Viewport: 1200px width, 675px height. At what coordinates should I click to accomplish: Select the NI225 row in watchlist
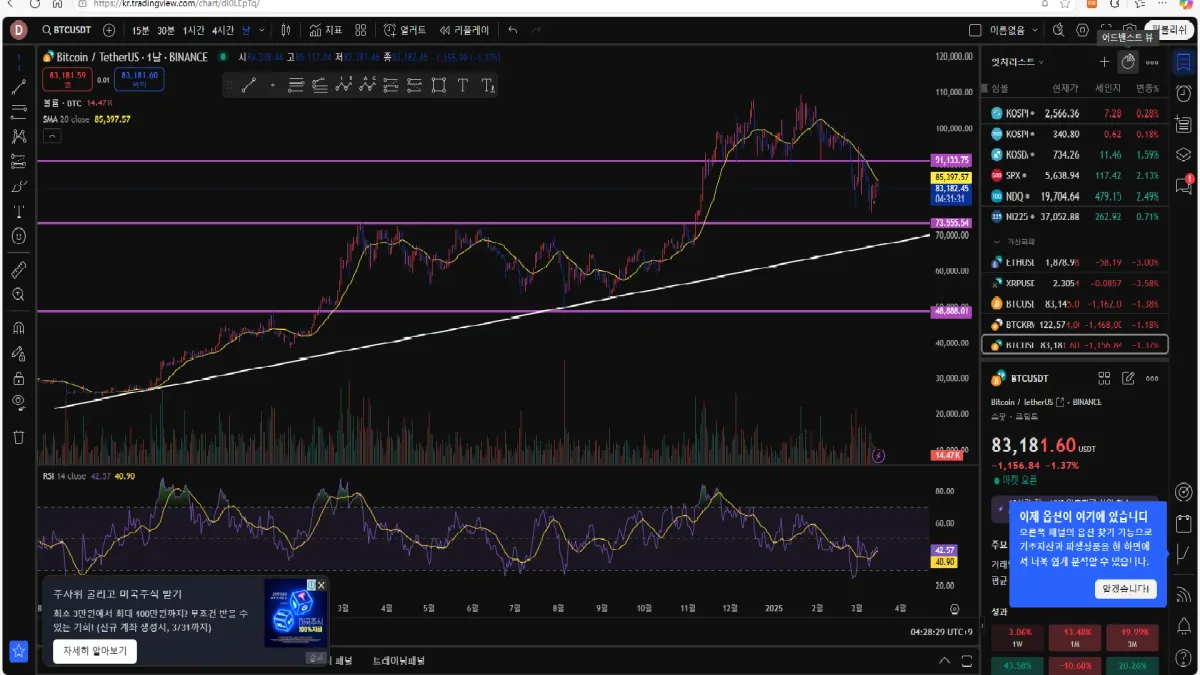tap(1075, 216)
